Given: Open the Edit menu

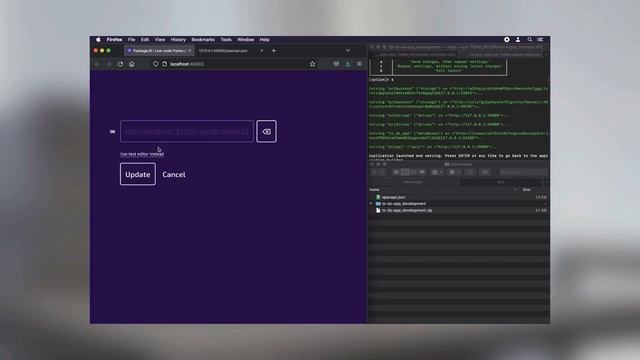Looking at the screenshot, I should click(x=145, y=40).
